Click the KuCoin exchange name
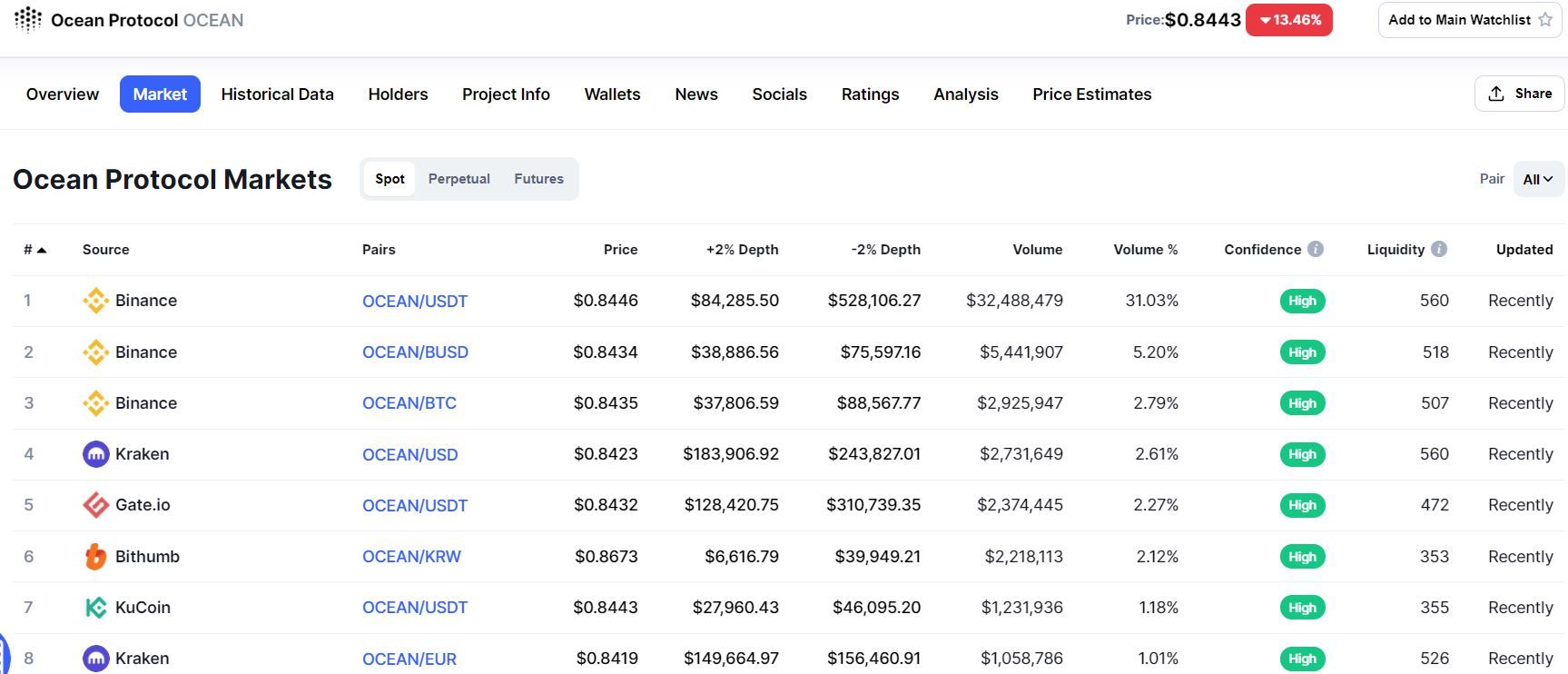The image size is (1568, 674). pos(143,608)
